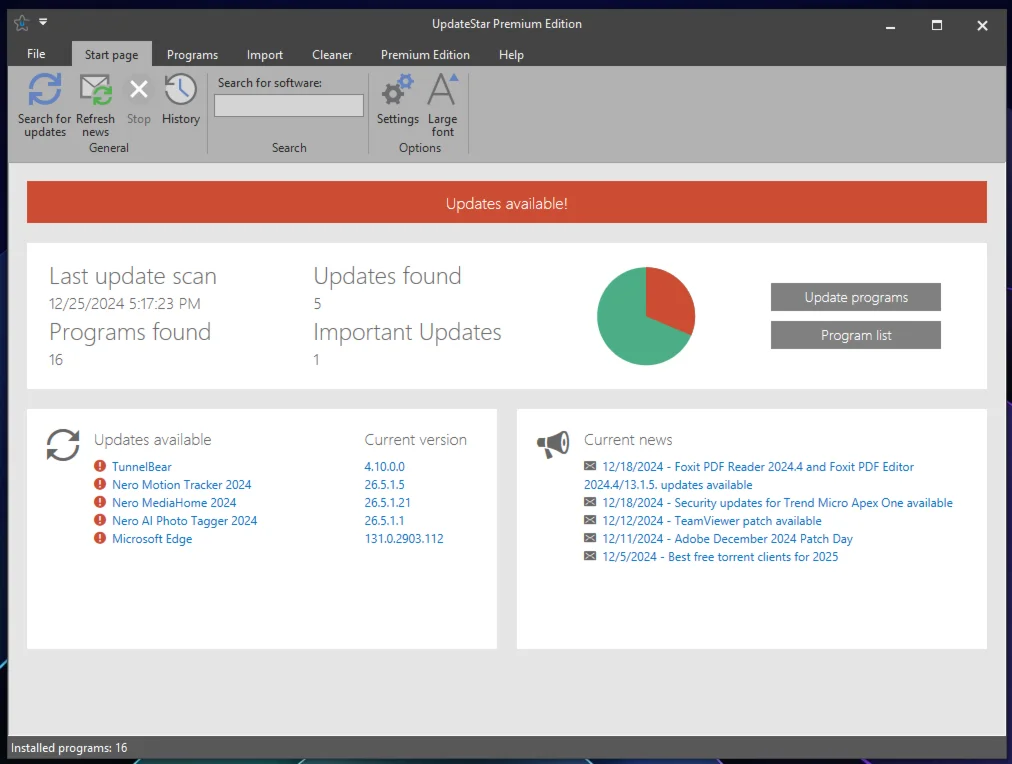Expand the quick access dropdown arrow
1012x764 pixels.
[x=43, y=22]
